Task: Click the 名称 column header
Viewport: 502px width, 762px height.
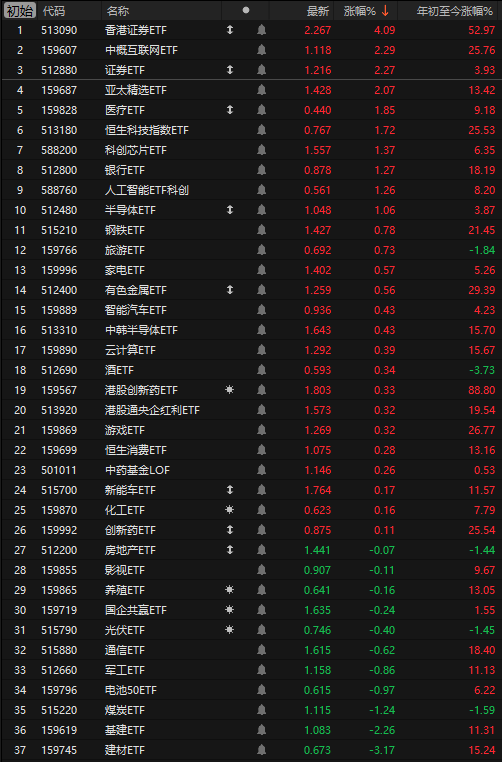Action: [x=118, y=11]
